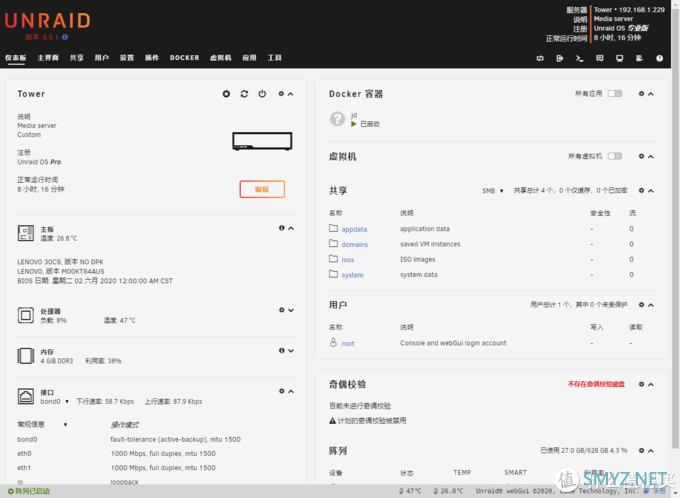Toggle the all virtual machines switch
The width and height of the screenshot is (680, 498).
point(615,156)
